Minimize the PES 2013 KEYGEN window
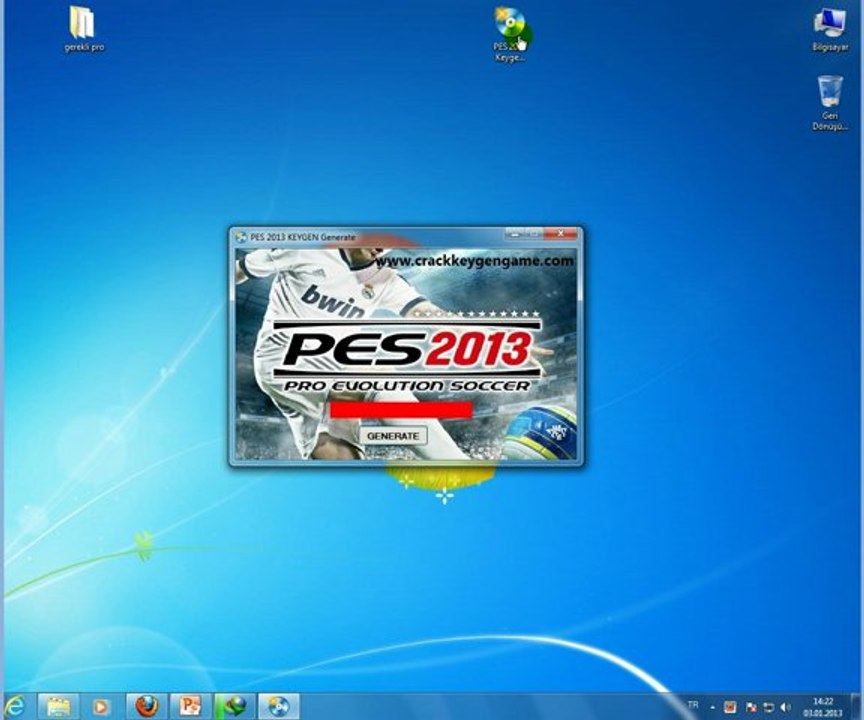864x720 pixels. [x=514, y=234]
